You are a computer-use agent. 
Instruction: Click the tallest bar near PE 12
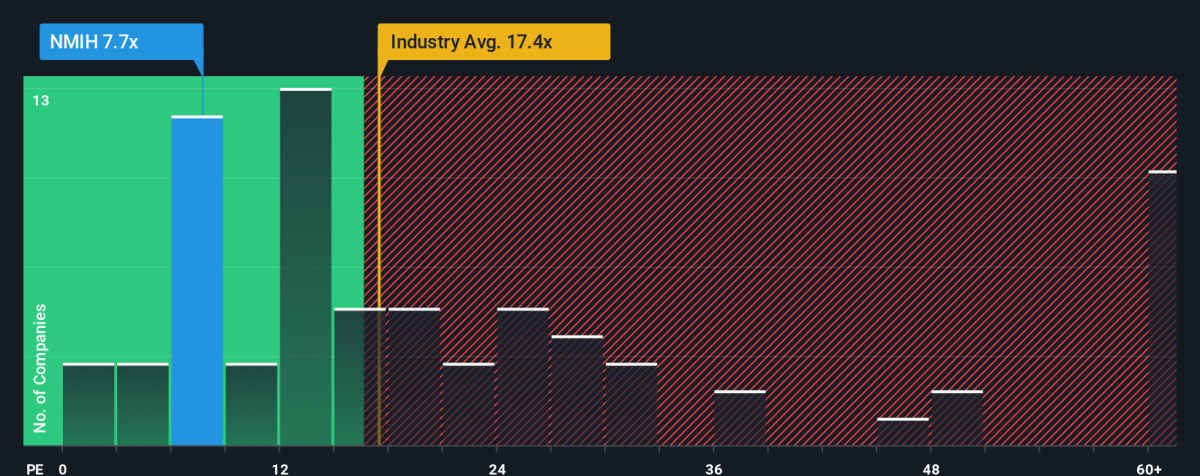305,267
